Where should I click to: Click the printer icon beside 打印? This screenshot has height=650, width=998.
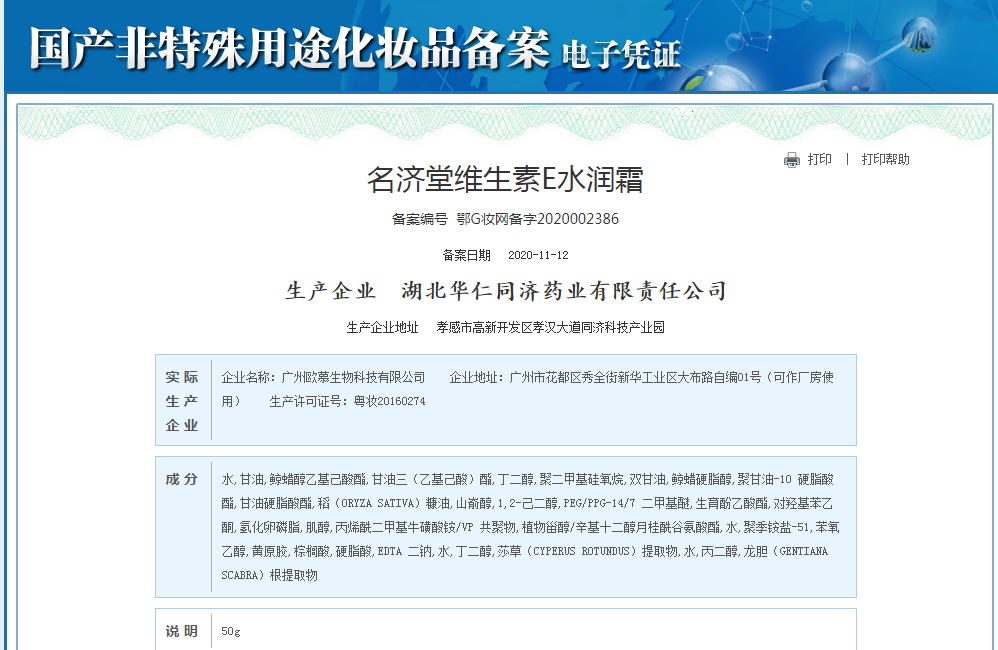click(791, 160)
